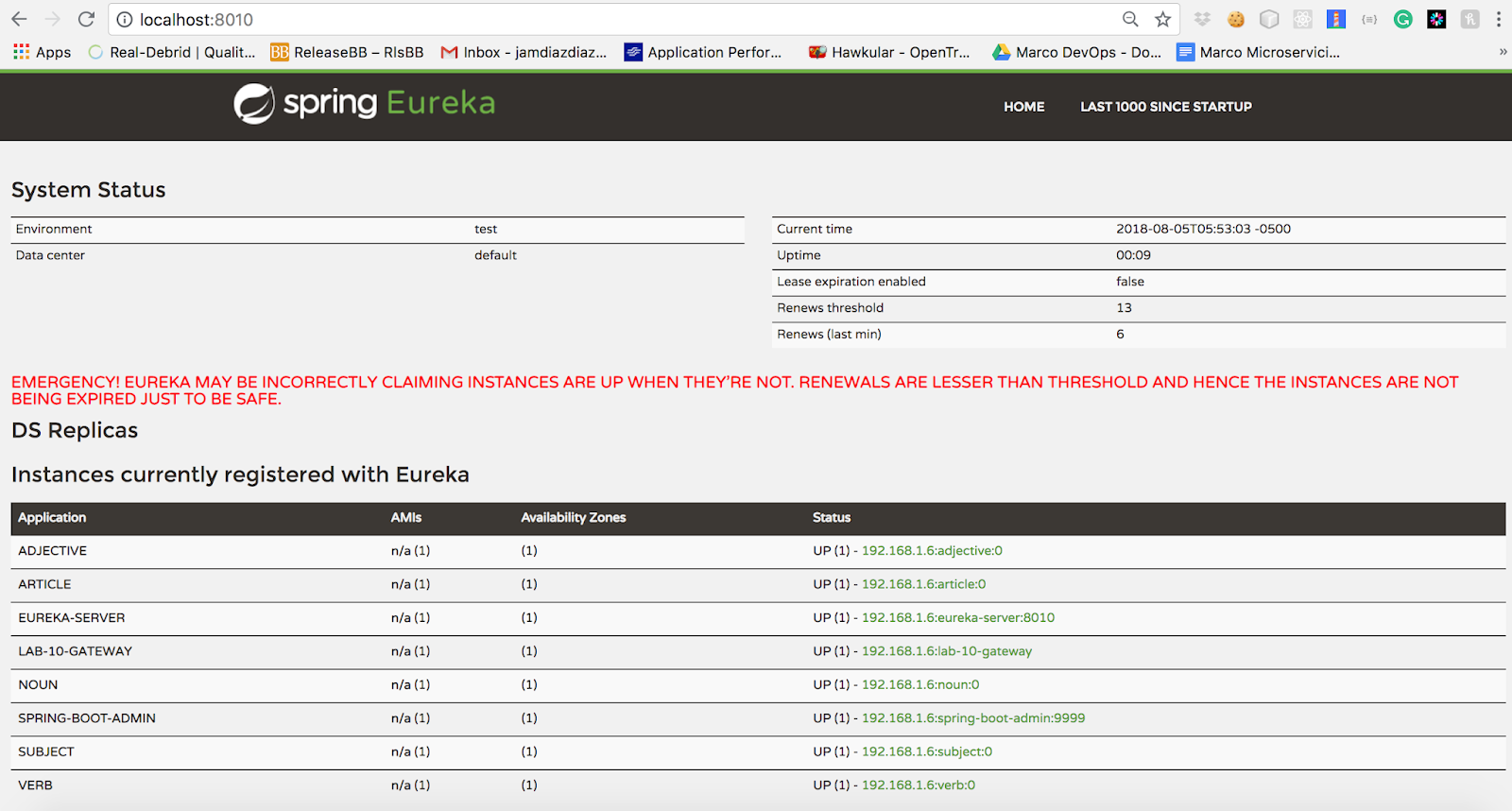Click the Renews threshold value 13
This screenshot has height=811, width=1512.
coord(1124,308)
